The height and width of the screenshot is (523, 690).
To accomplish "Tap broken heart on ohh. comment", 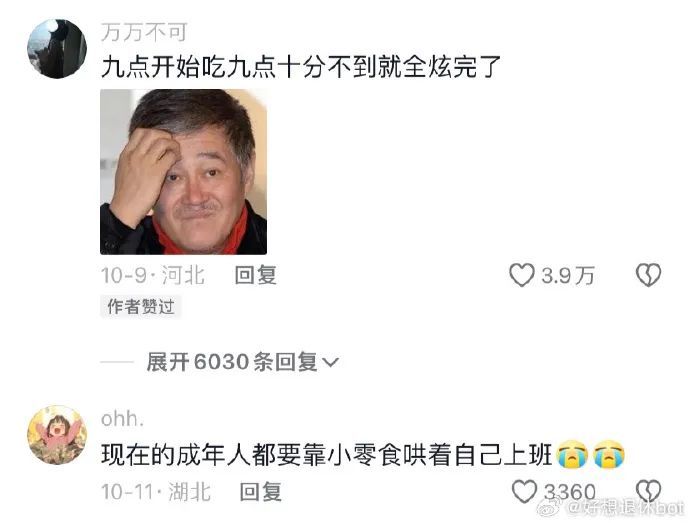I will [x=649, y=491].
